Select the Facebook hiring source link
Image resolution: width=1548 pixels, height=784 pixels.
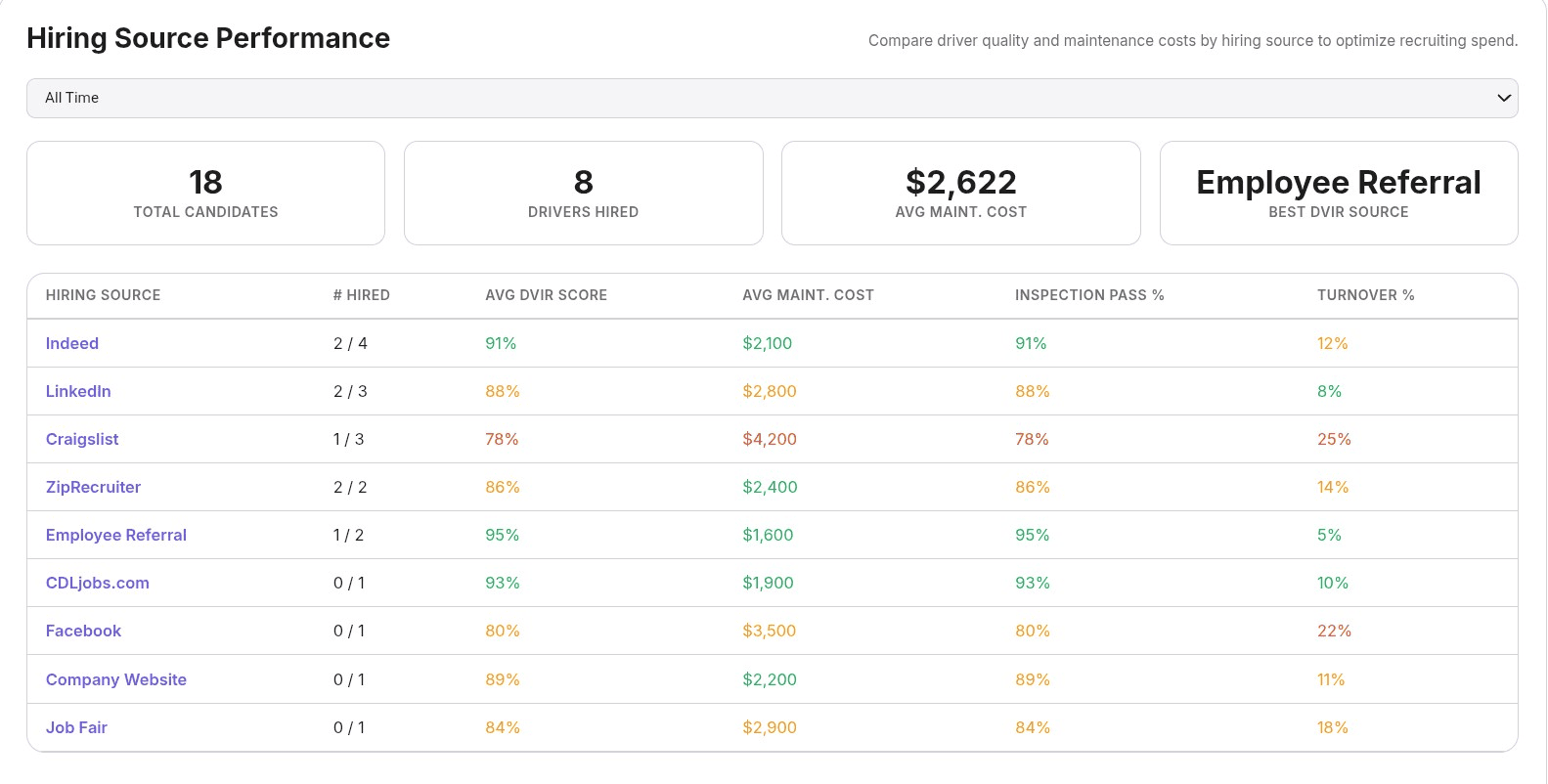point(83,631)
